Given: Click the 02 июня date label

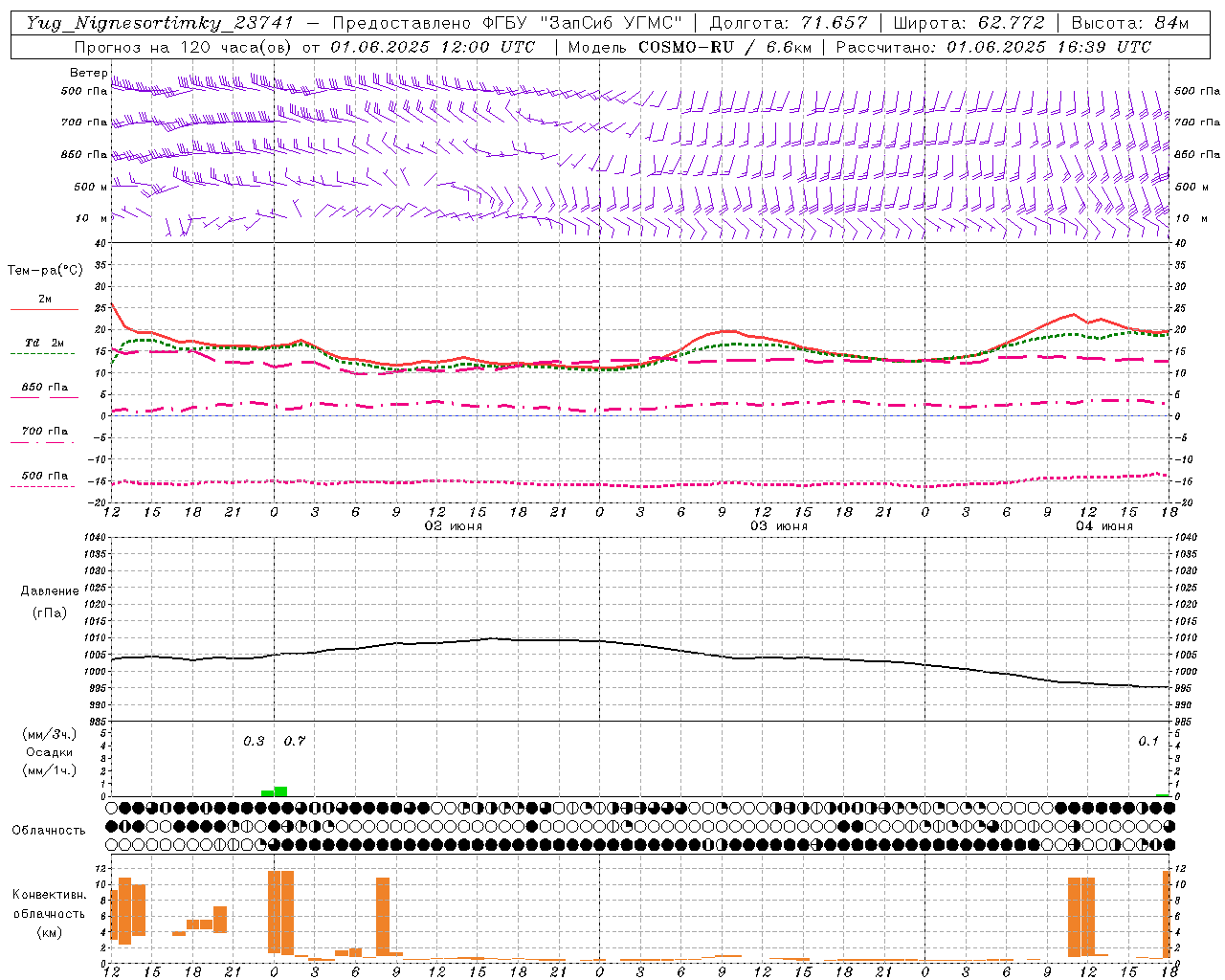Looking at the screenshot, I should [x=454, y=526].
